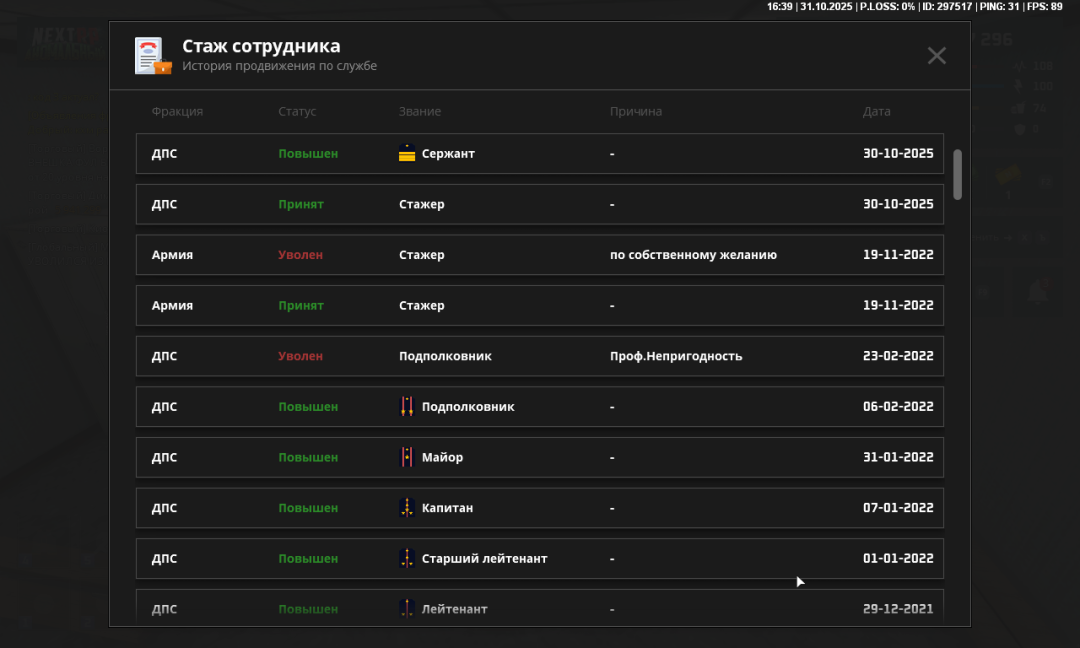The image size is (1080, 648).
Task: Click the date 31-01-2022 in Майор row
Action: pos(898,457)
